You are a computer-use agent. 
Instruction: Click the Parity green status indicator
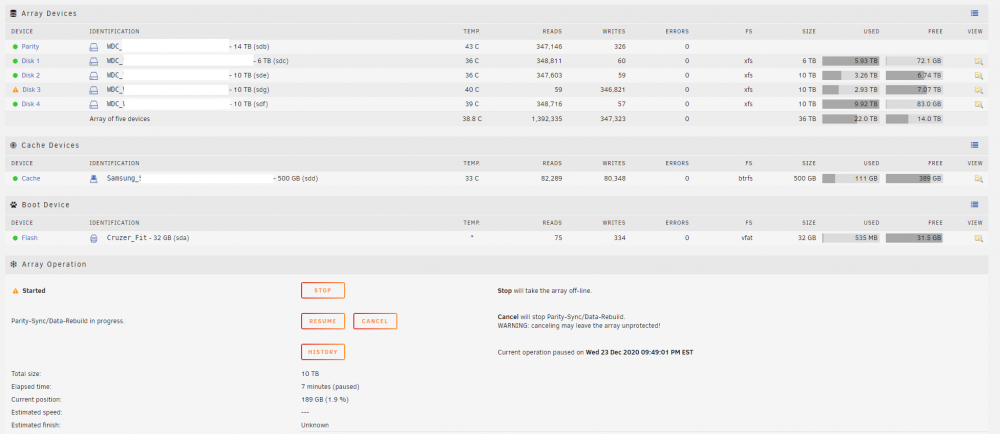pos(15,47)
